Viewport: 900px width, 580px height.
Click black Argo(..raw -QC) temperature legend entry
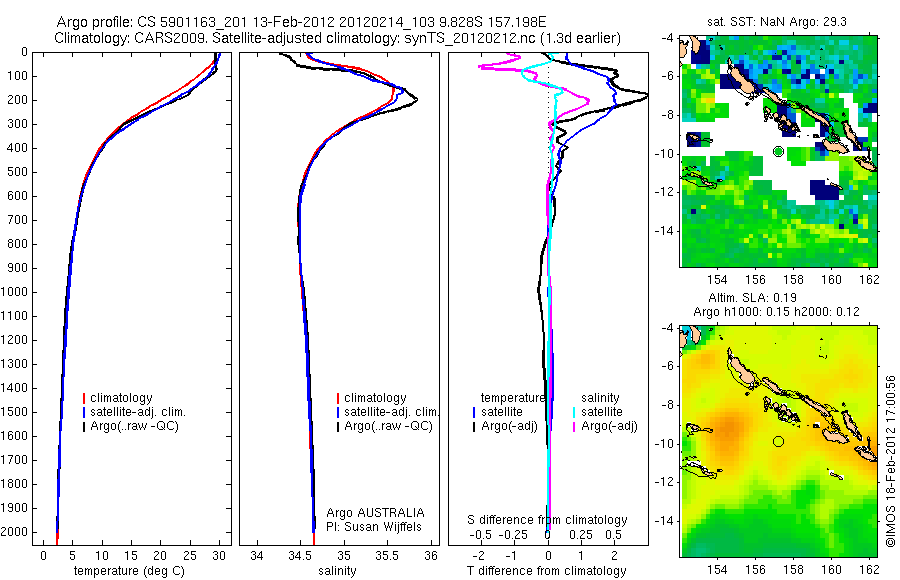[131, 426]
